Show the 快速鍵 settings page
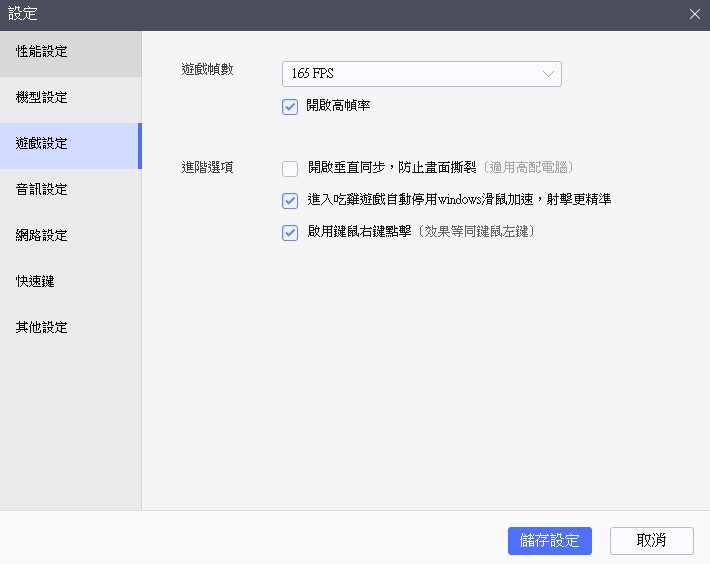Image resolution: width=710 pixels, height=564 pixels. point(36,282)
